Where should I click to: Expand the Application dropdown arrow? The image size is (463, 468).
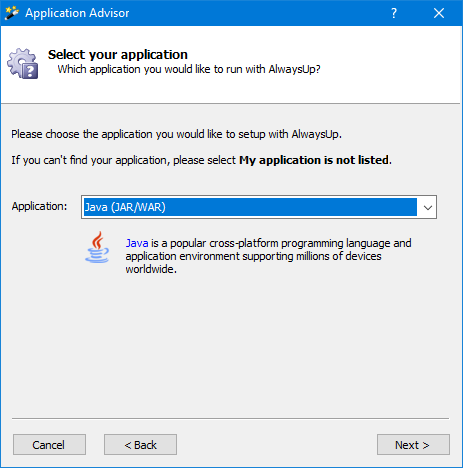[x=428, y=207]
